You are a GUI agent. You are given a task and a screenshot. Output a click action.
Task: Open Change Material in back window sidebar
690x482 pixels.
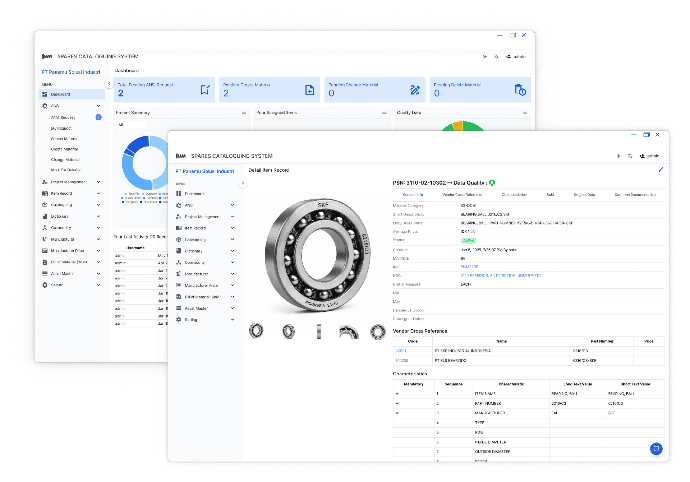(65, 160)
